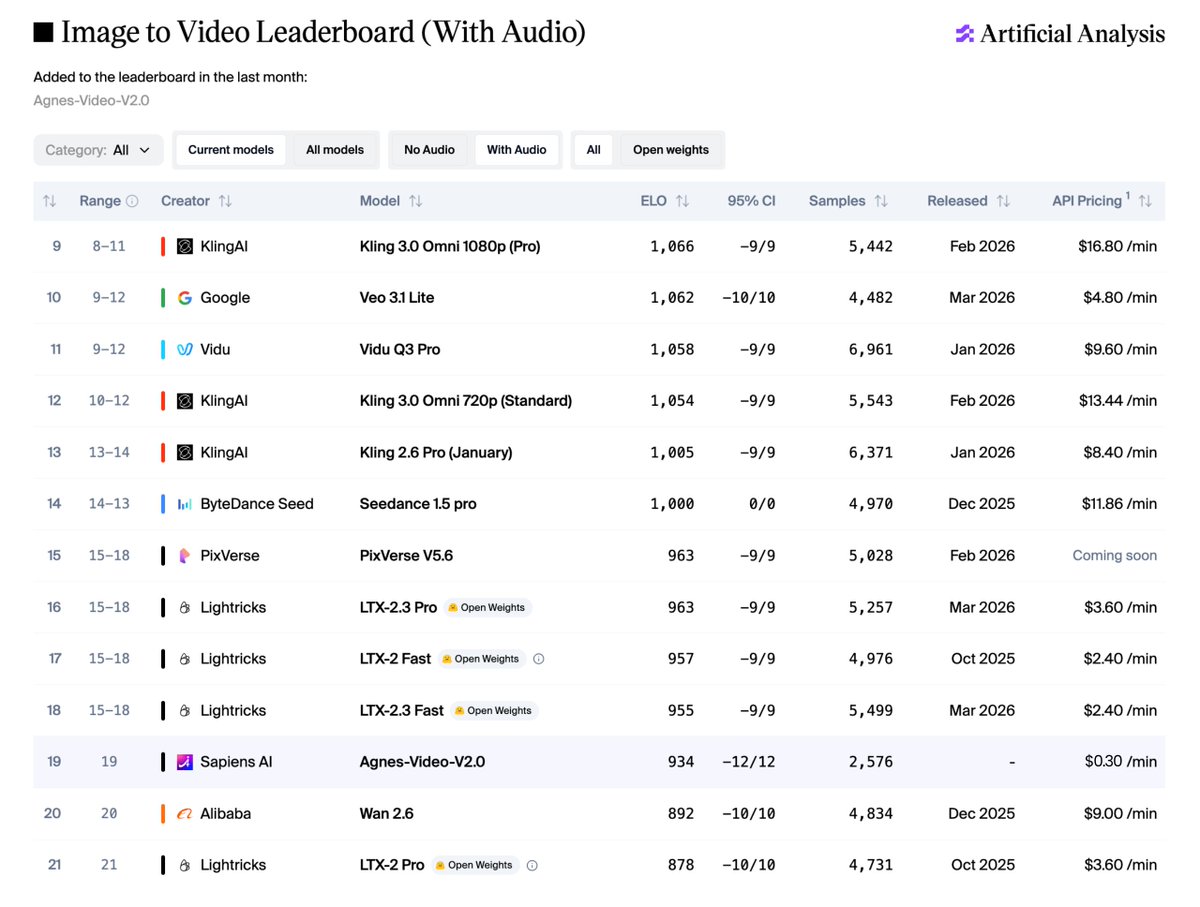Click Open Weights badge on LTX-2 Pro
The image size is (1200, 907).
pos(475,865)
